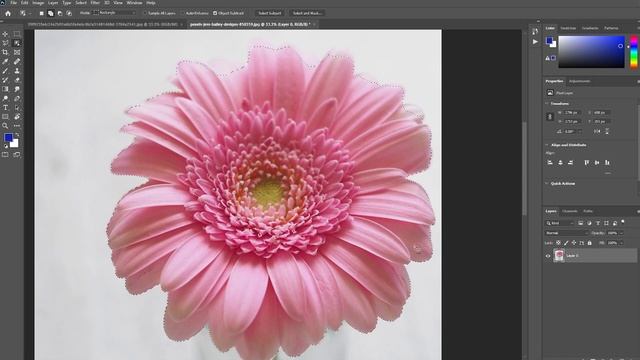Select the Zoom tool
640x360 pixels.
(5, 126)
